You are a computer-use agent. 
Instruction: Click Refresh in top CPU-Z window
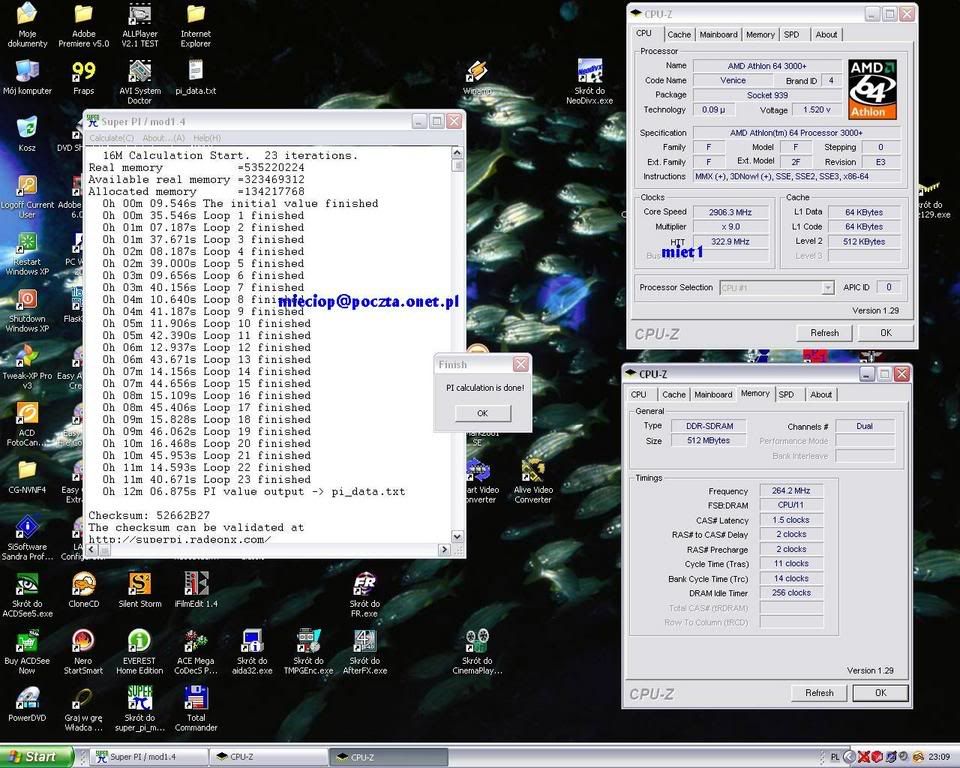824,333
